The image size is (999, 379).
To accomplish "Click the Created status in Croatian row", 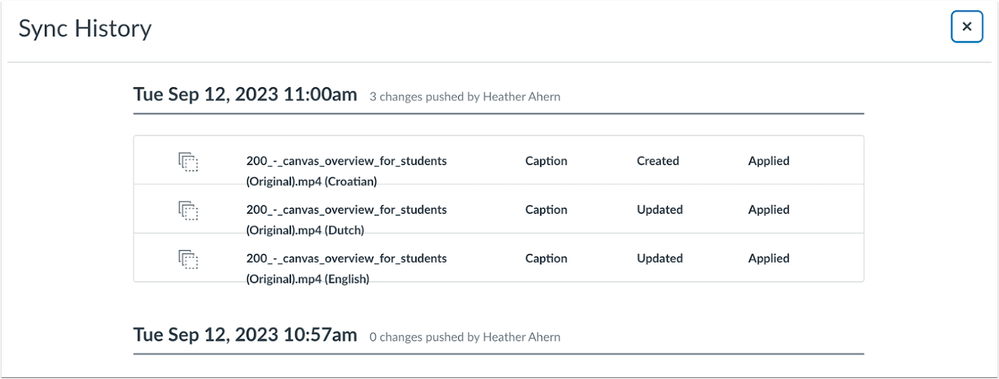I will pyautogui.click(x=658, y=161).
